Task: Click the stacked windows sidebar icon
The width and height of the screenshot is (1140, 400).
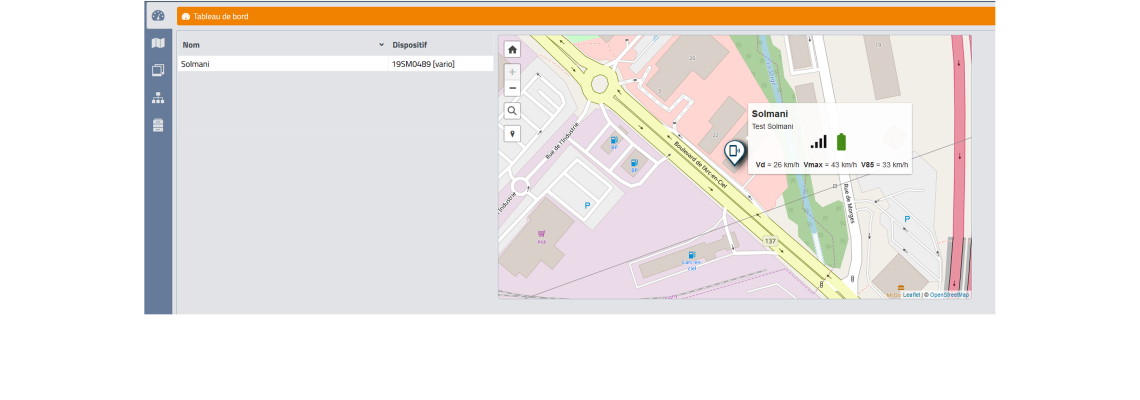Action: click(158, 70)
